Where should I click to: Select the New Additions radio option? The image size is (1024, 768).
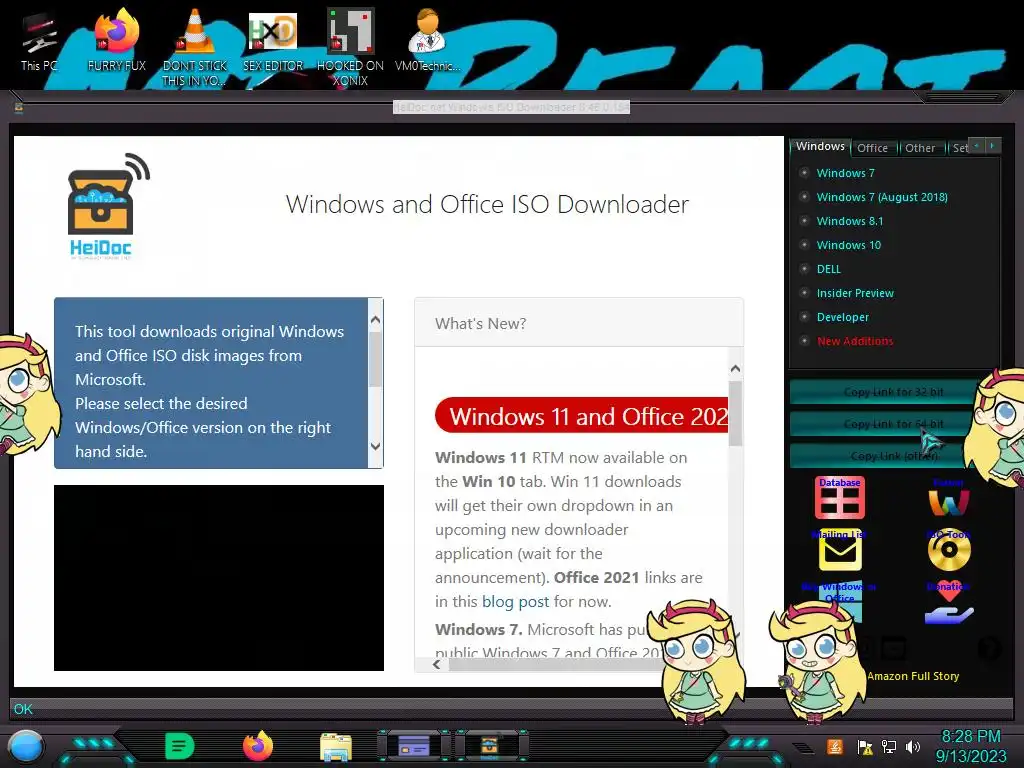846,342
